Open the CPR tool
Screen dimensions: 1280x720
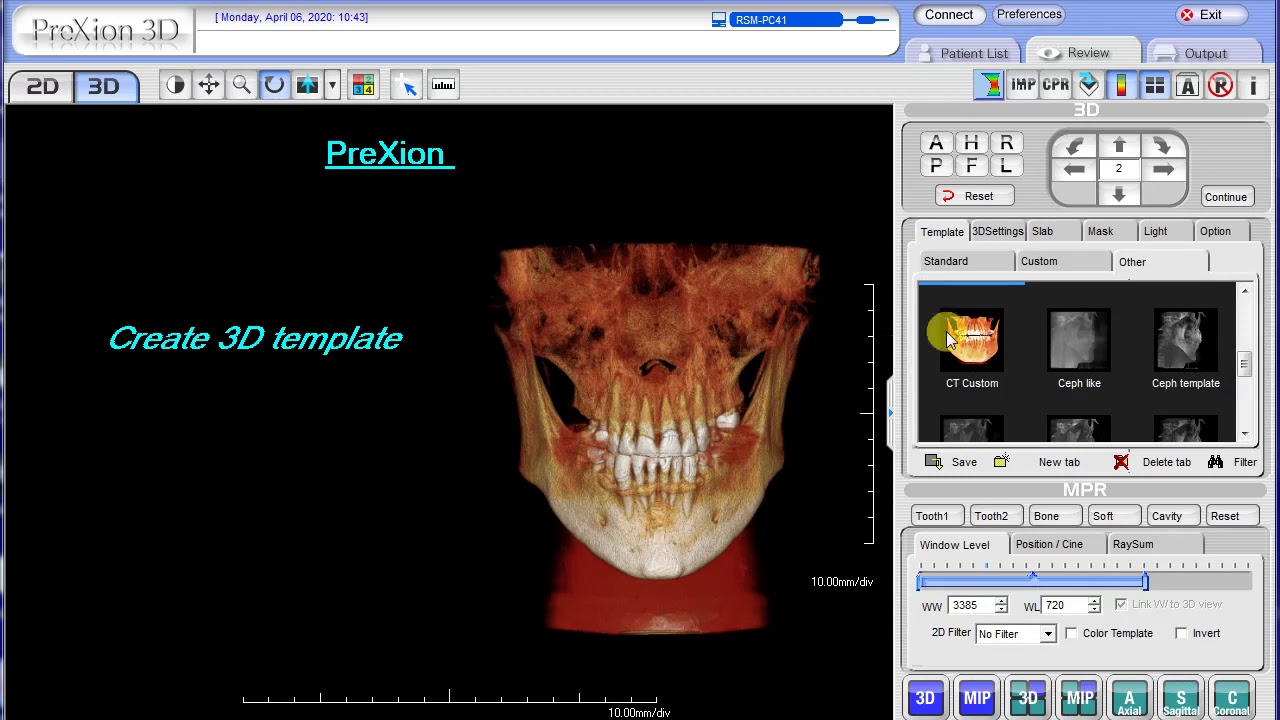coord(1055,85)
